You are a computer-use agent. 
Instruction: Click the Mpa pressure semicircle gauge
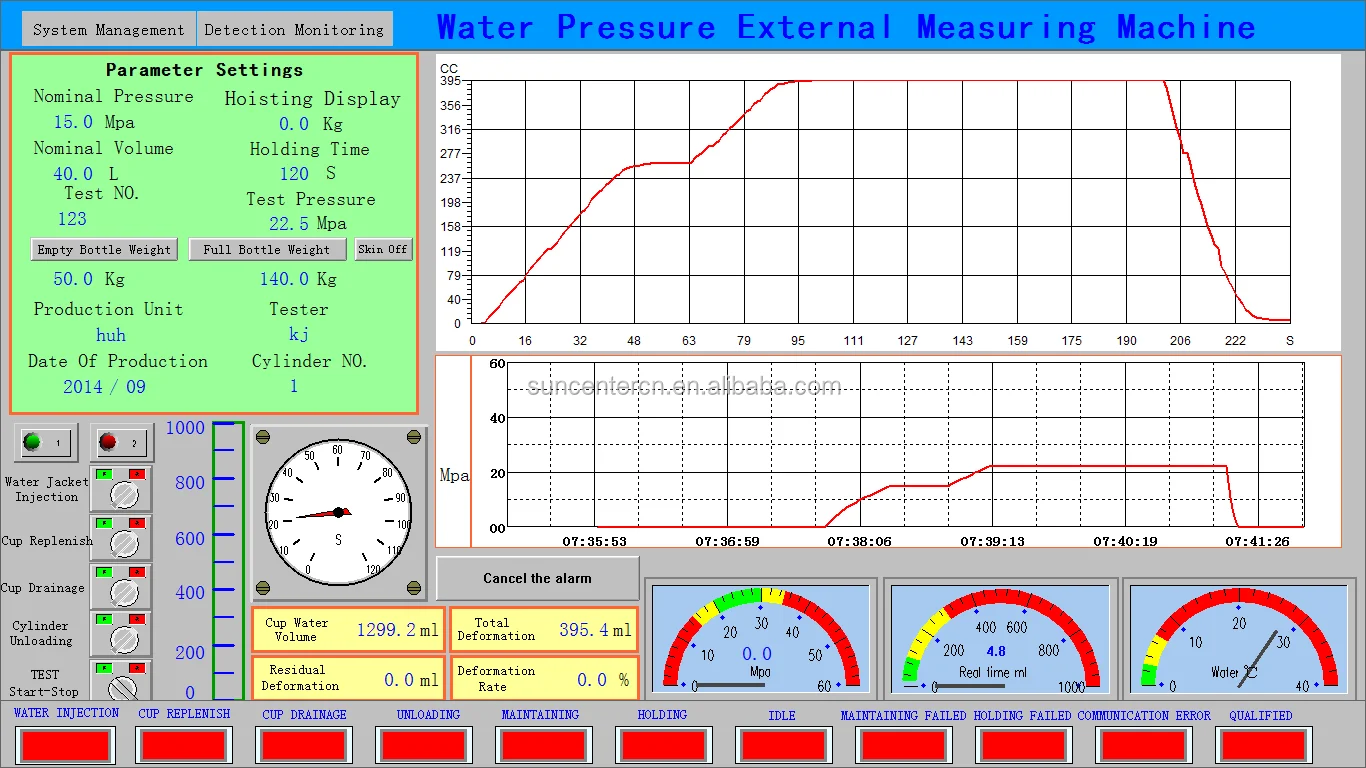point(760,640)
